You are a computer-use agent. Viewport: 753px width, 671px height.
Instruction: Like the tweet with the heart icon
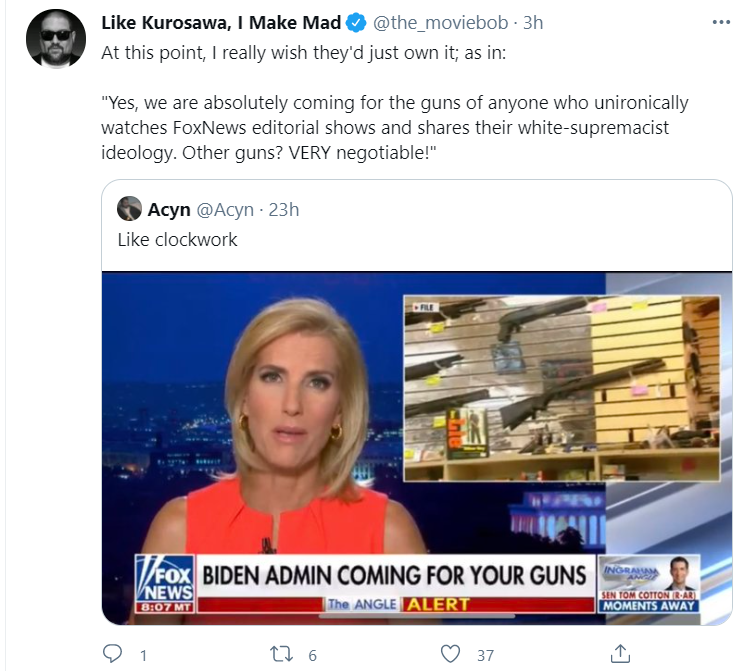[450, 654]
